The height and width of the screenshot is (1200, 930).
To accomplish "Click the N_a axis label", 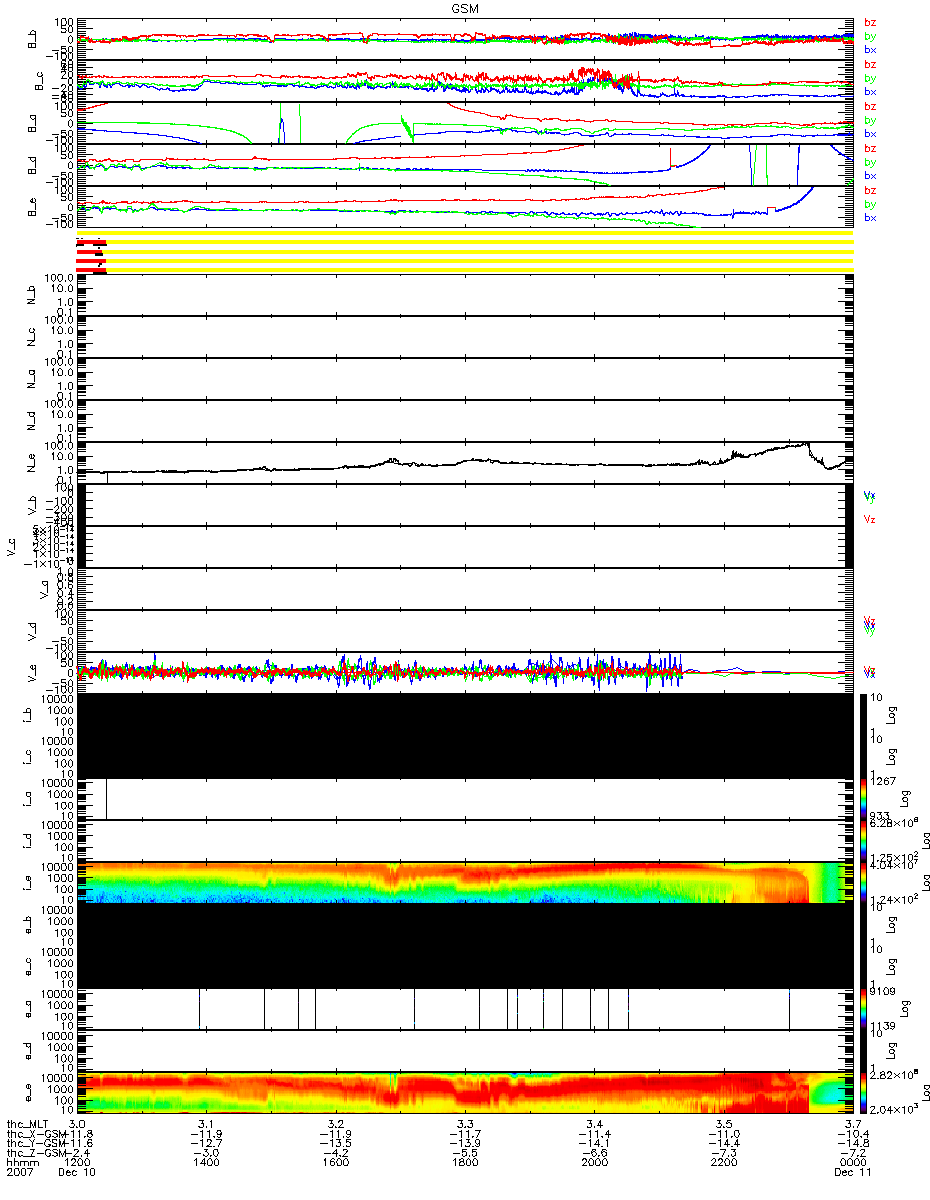I will [x=29, y=379].
